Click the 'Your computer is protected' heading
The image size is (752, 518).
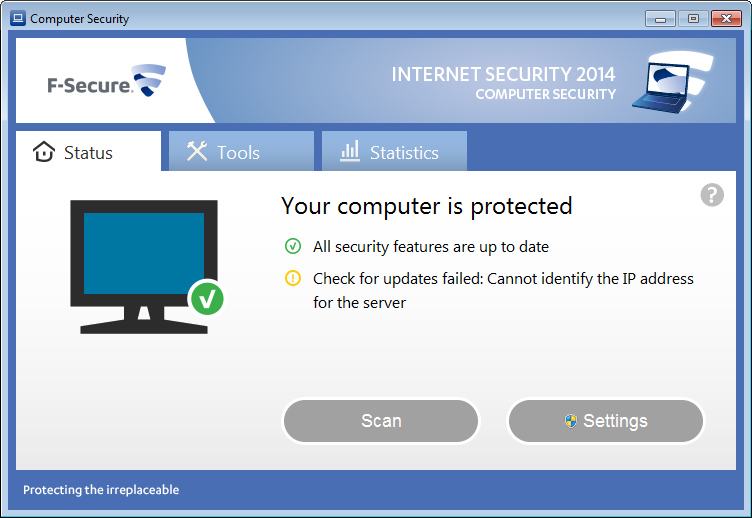click(427, 206)
